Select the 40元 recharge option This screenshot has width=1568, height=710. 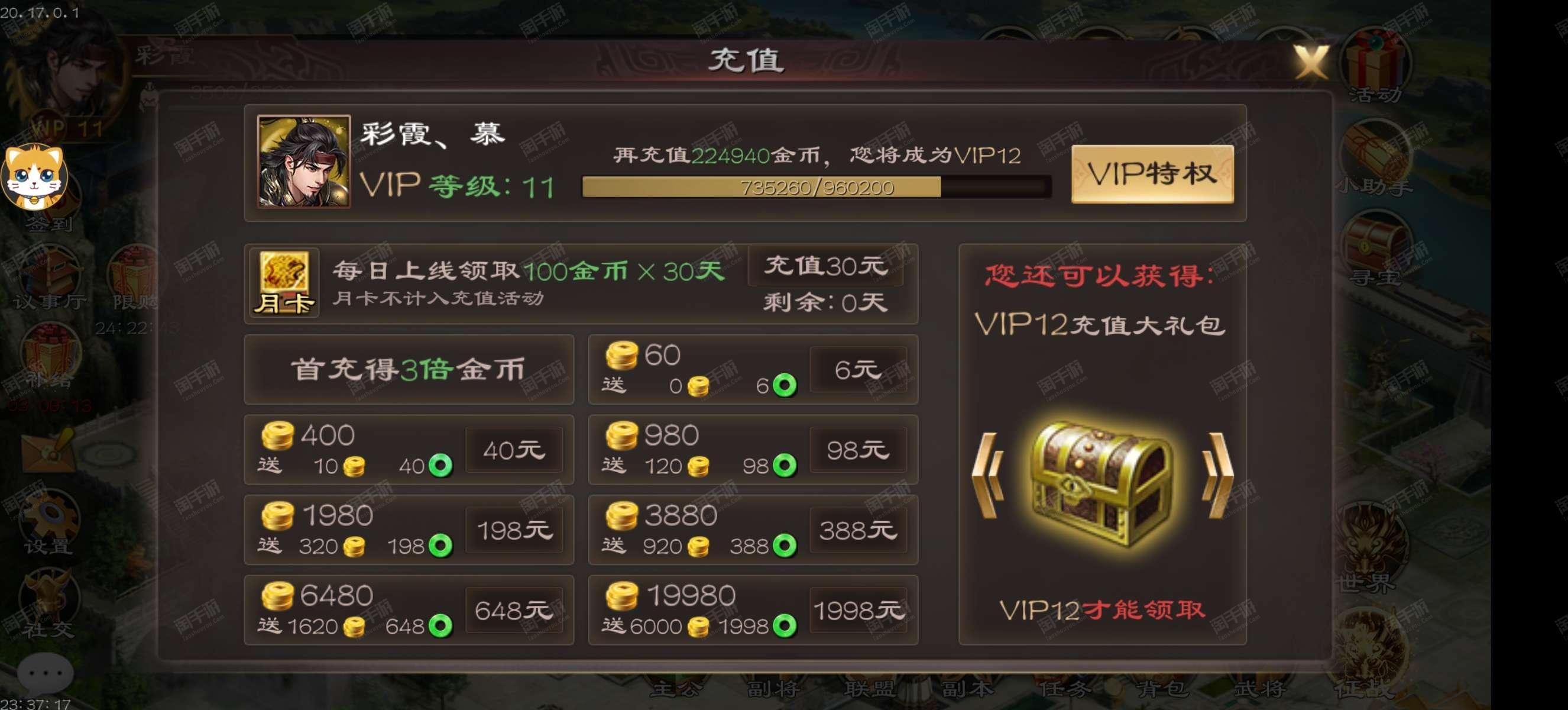(x=514, y=450)
